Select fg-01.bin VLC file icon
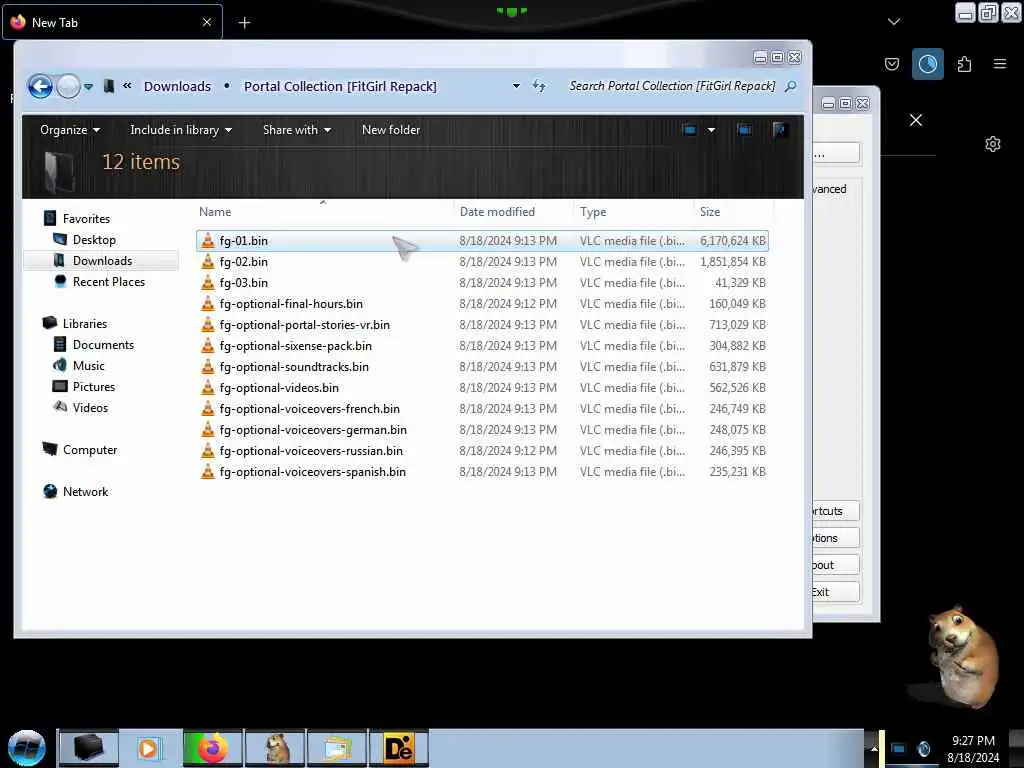The height and width of the screenshot is (768, 1024). pos(208,240)
